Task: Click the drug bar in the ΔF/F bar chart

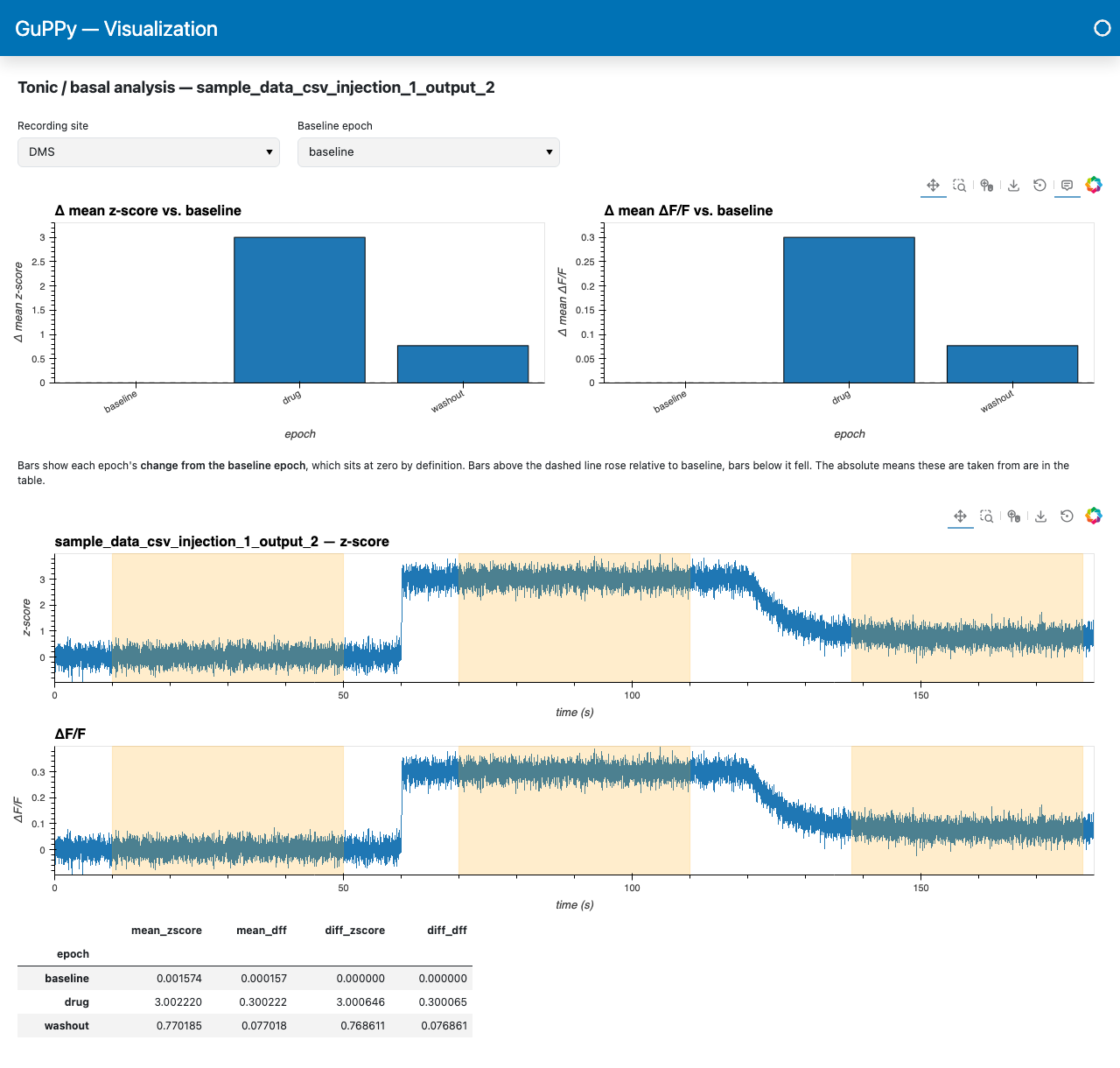Action: click(849, 310)
